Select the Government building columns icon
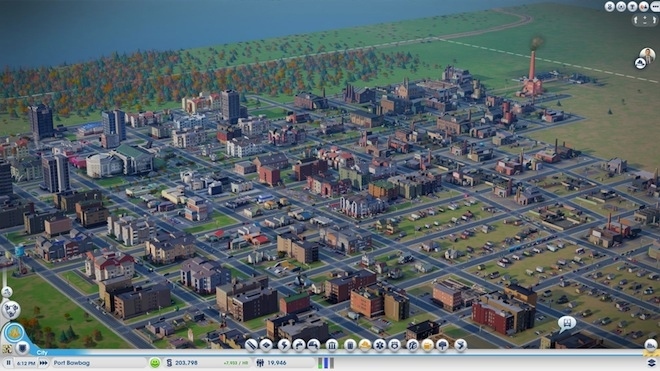This screenshot has height=371, width=660. click(332, 345)
